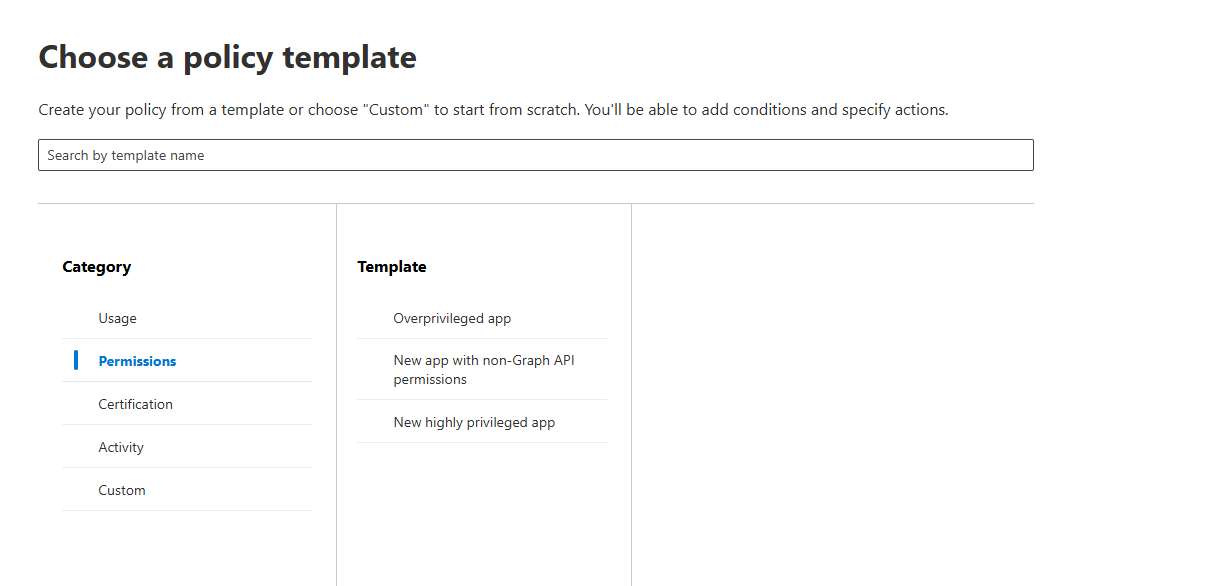Click the Template column heading
Viewport: 1222px width, 586px height.
click(392, 267)
